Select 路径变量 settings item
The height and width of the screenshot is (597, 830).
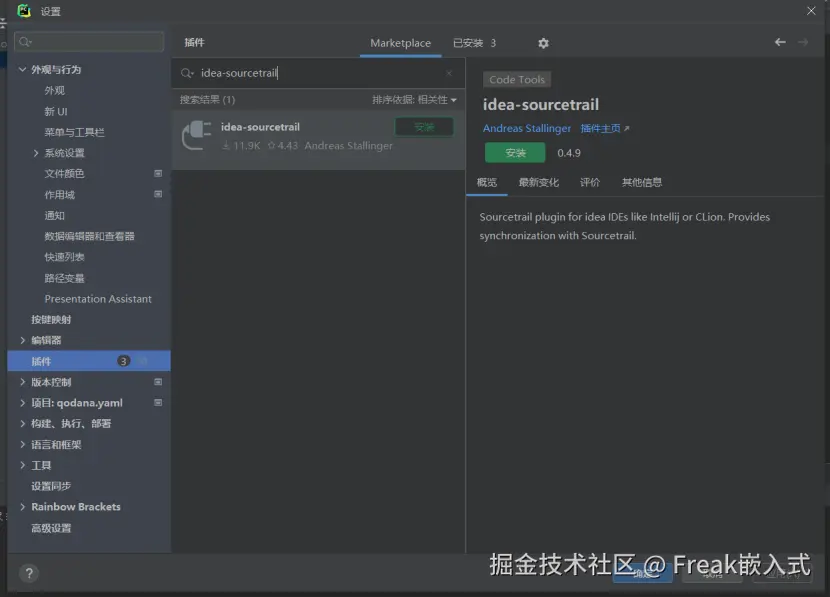64,278
